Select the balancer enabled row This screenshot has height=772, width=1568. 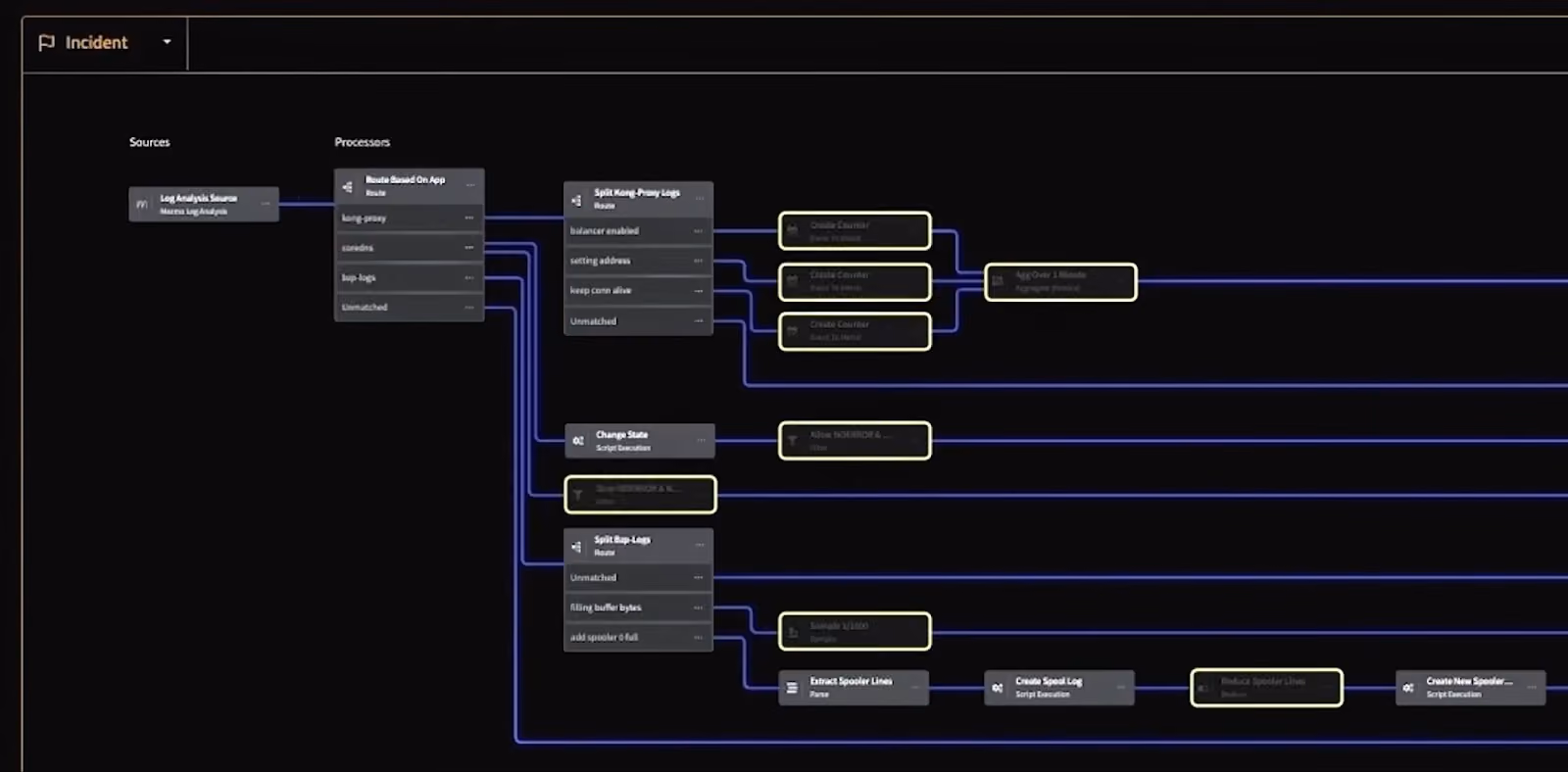pyautogui.click(x=638, y=231)
